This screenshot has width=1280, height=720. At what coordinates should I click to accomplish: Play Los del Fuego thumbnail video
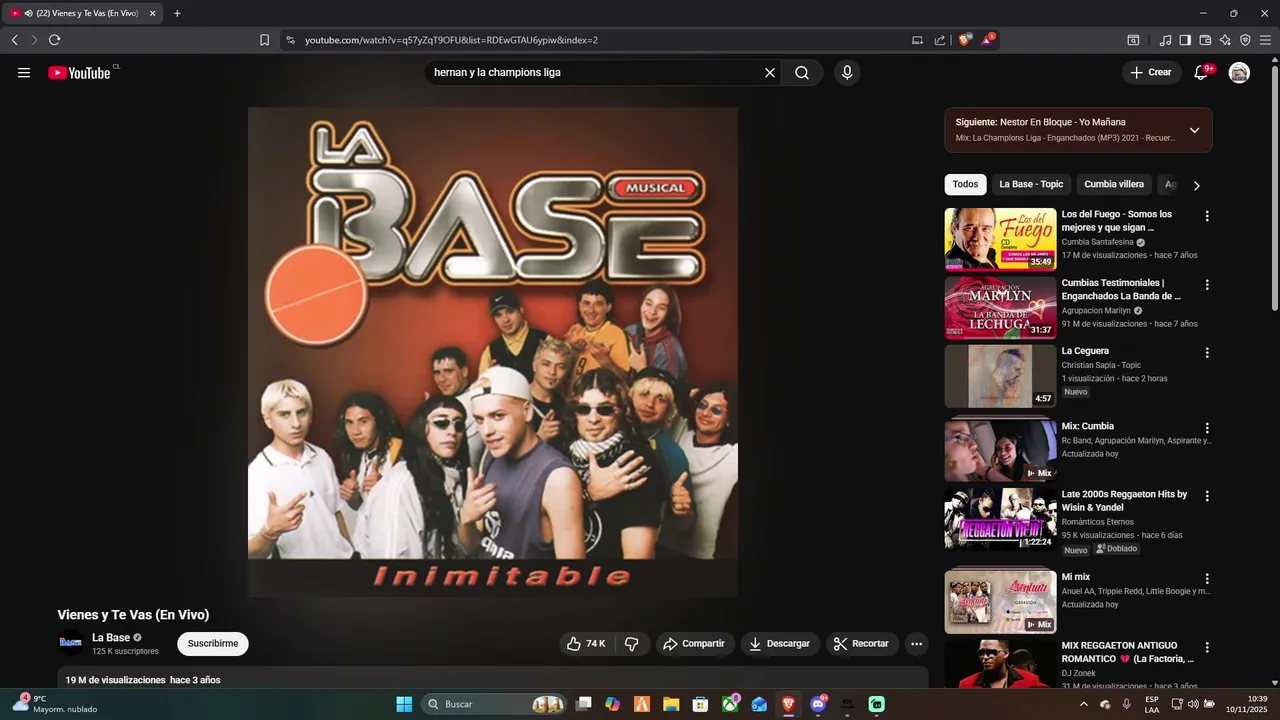coord(1000,239)
